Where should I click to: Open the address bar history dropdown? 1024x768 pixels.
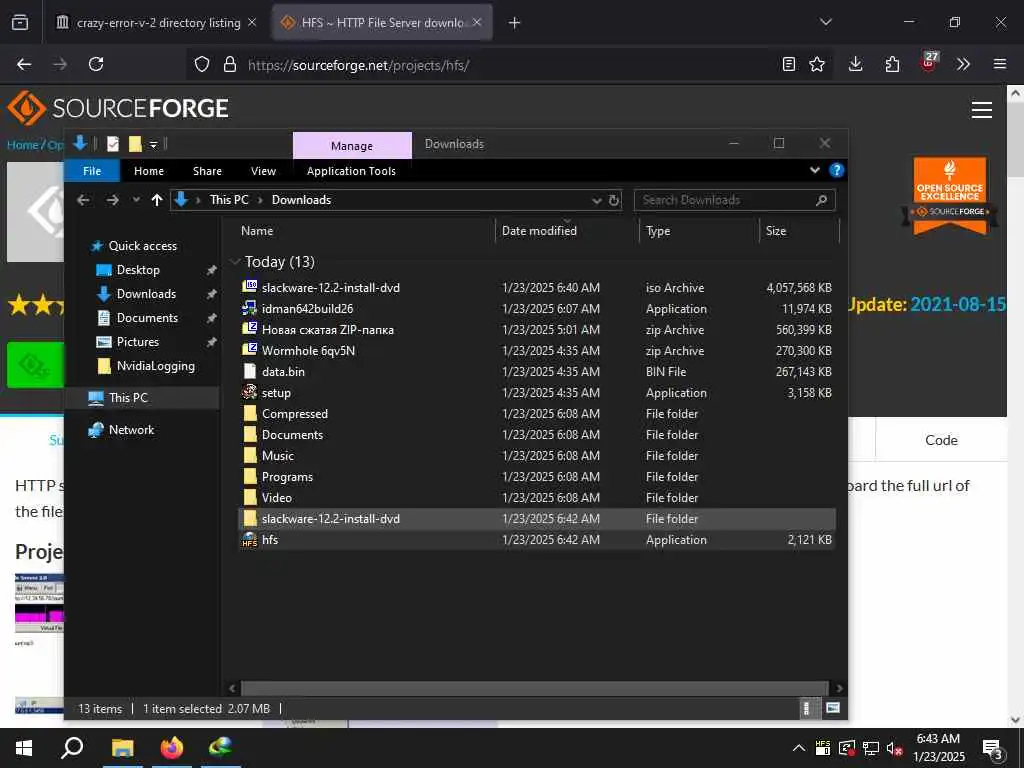(x=596, y=200)
